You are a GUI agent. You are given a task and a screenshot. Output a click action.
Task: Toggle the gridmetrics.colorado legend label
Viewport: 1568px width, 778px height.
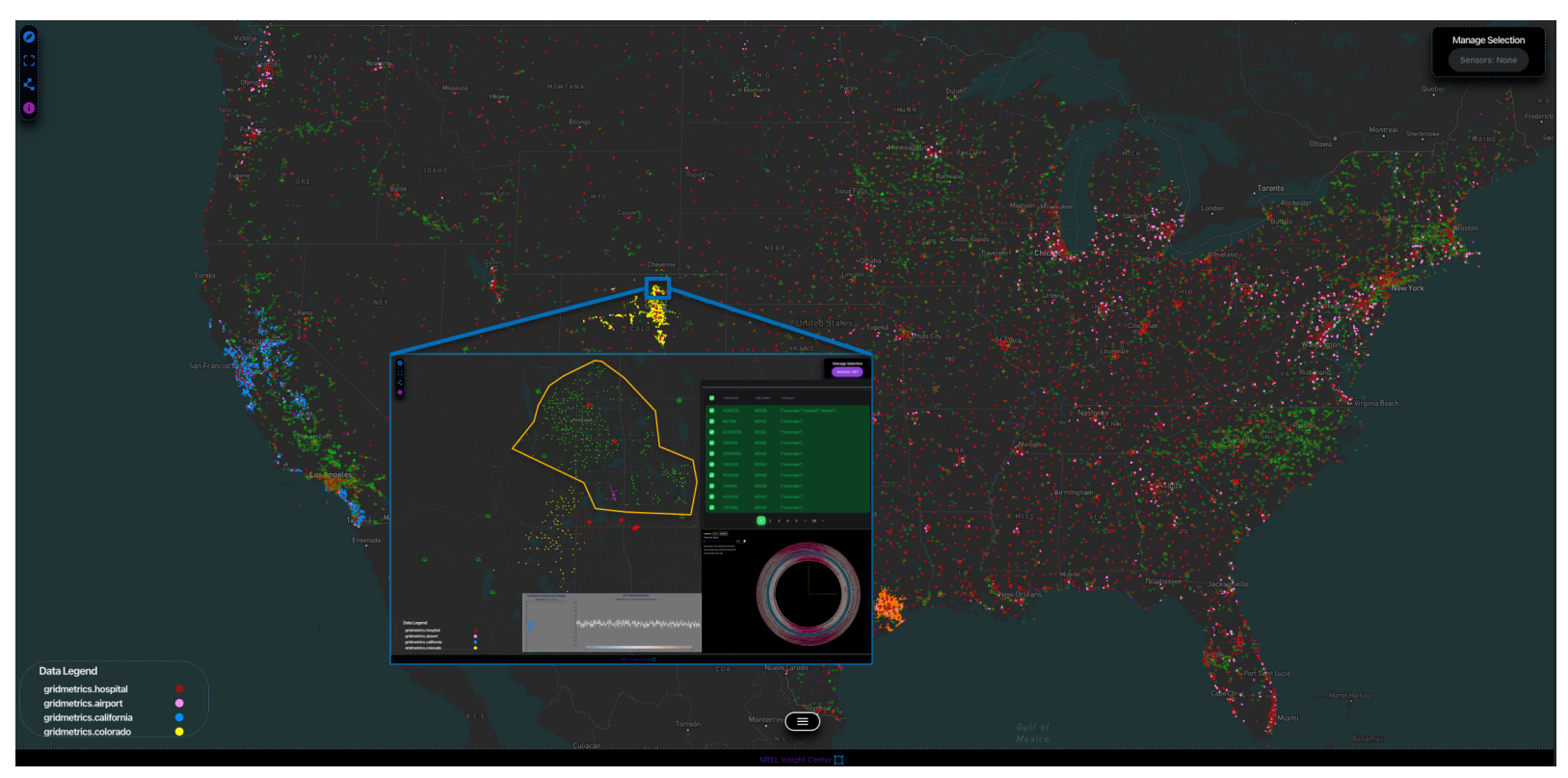pos(87,732)
